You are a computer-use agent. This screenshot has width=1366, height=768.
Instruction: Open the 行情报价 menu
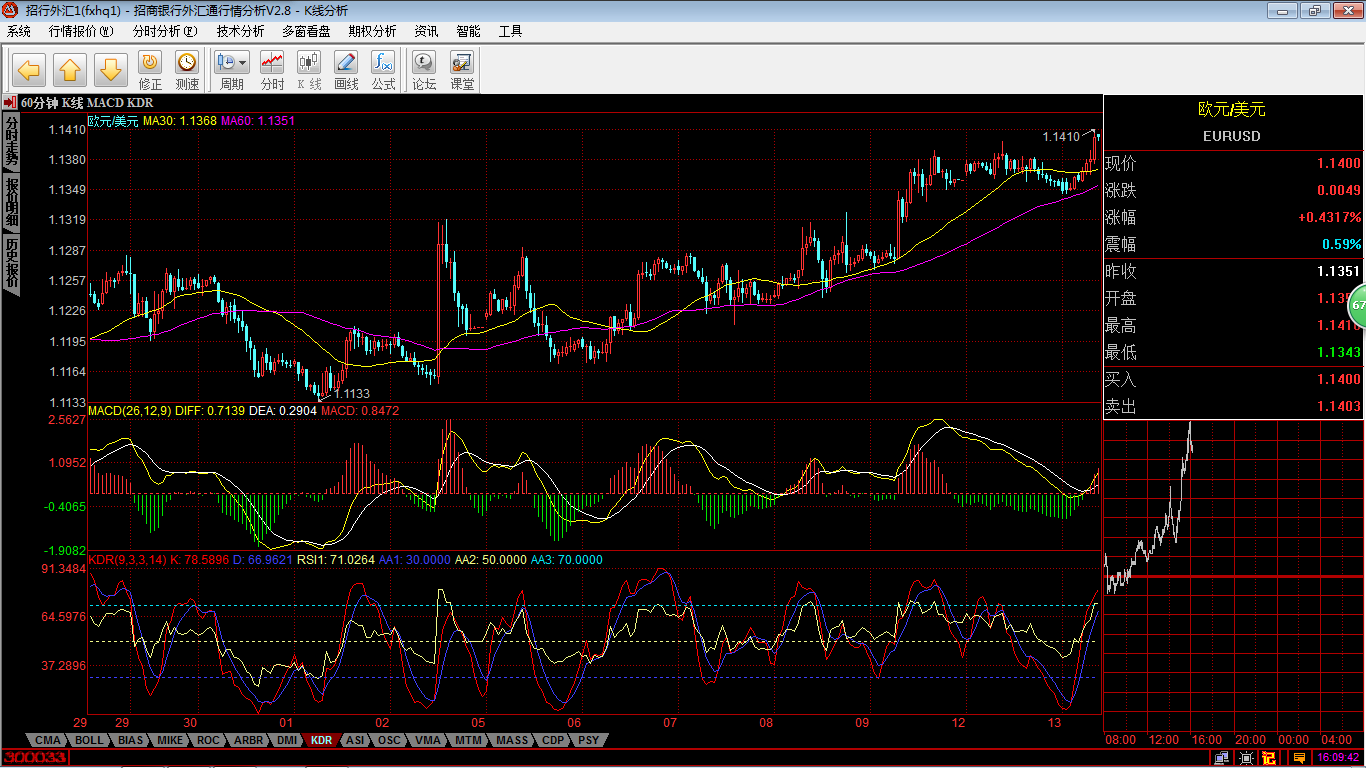pos(81,31)
